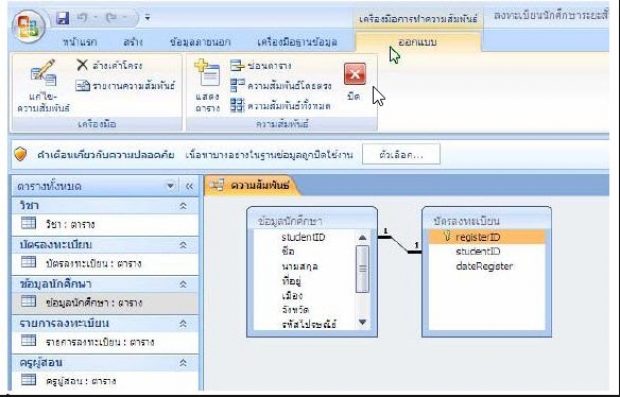Collapse the รายการลงทะเบียน group
Screen dimensions: 620x397
183,323
